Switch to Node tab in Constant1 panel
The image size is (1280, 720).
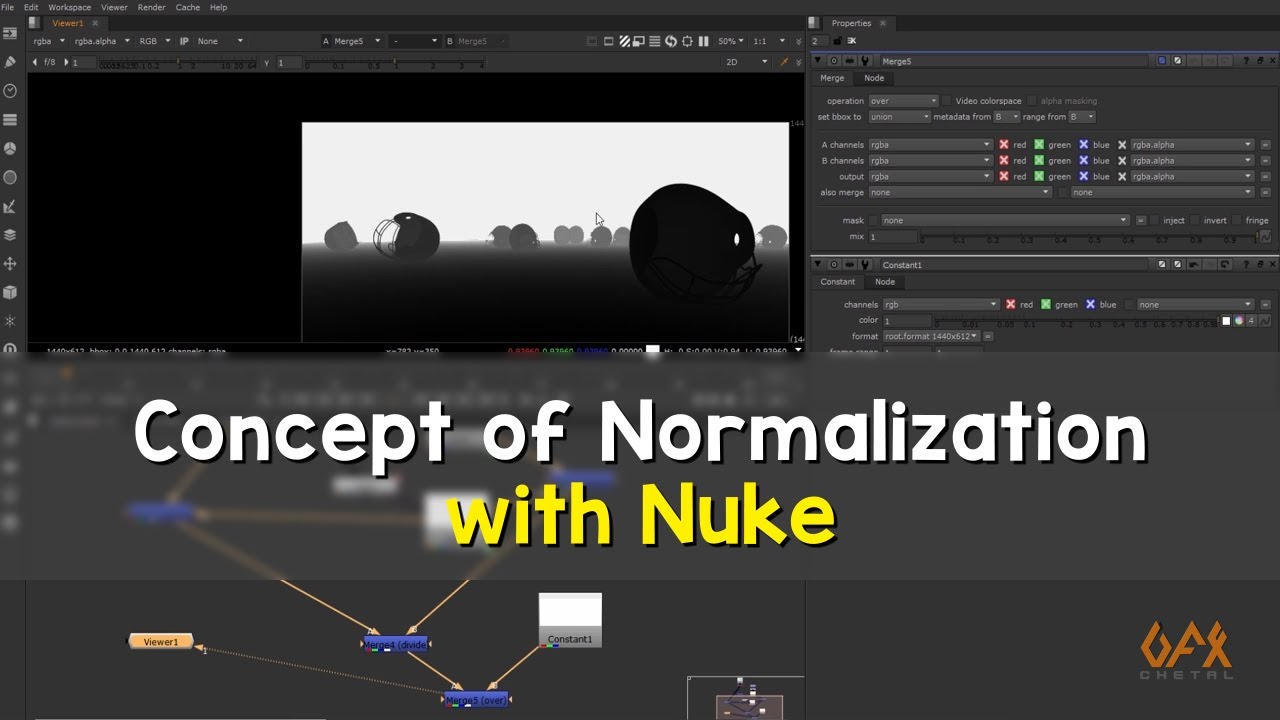coord(885,282)
